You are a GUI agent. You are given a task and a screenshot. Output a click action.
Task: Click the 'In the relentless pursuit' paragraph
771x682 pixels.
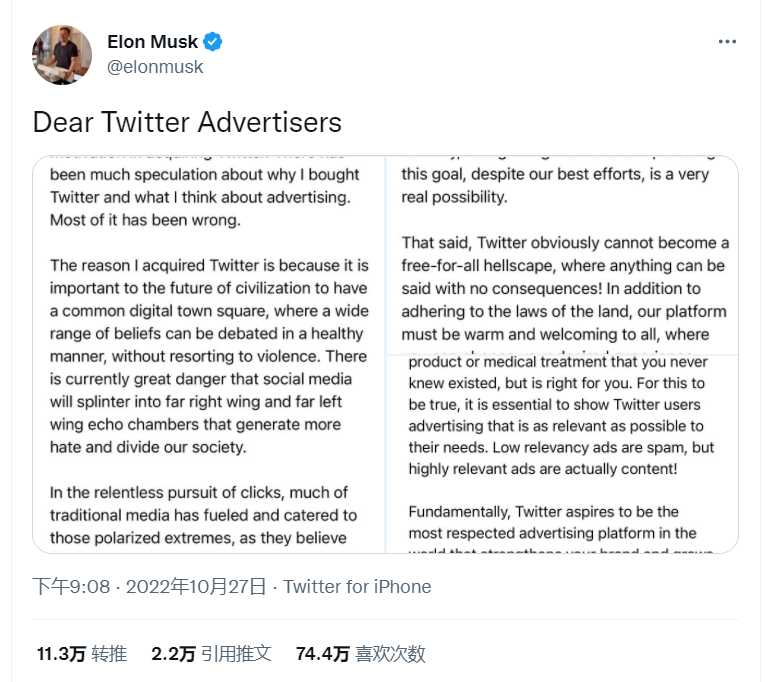(x=203, y=516)
